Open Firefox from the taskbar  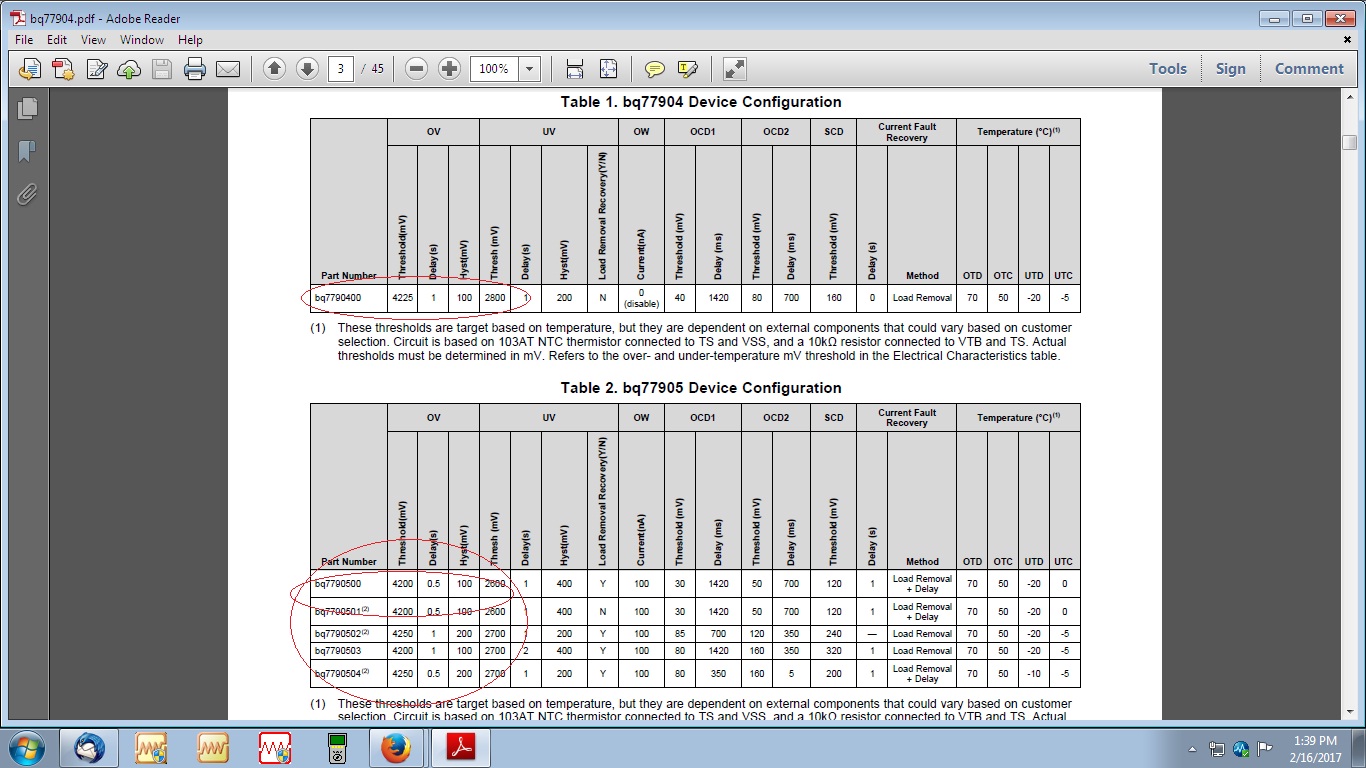[395, 748]
